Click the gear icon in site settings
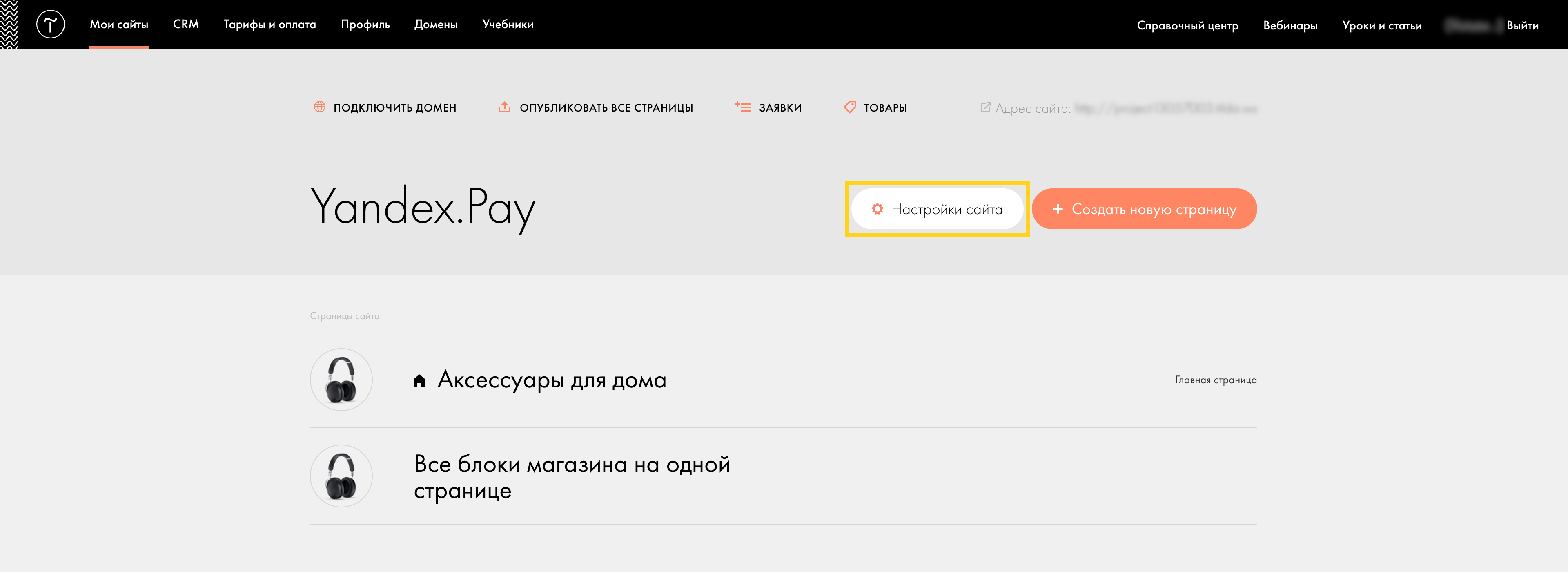This screenshot has height=572, width=1568. [877, 209]
